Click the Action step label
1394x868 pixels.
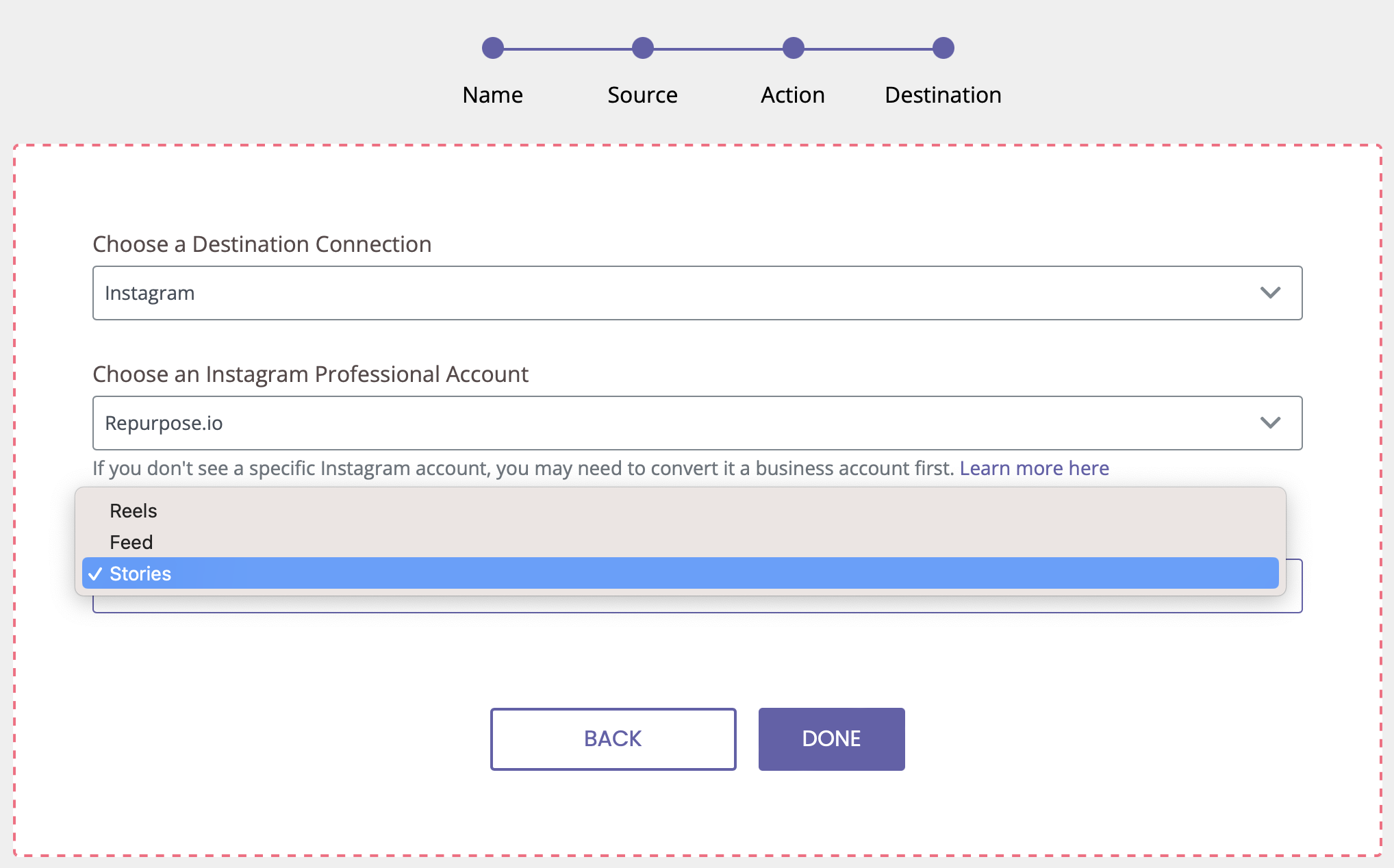tap(793, 94)
